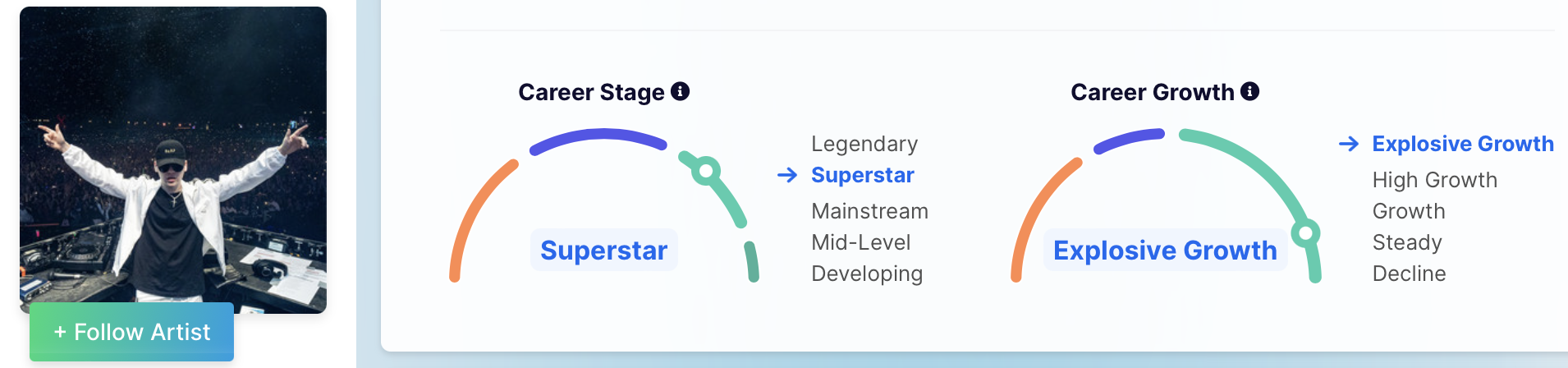Click the Career Stage heading
This screenshot has width=1568, height=368.
(x=591, y=92)
